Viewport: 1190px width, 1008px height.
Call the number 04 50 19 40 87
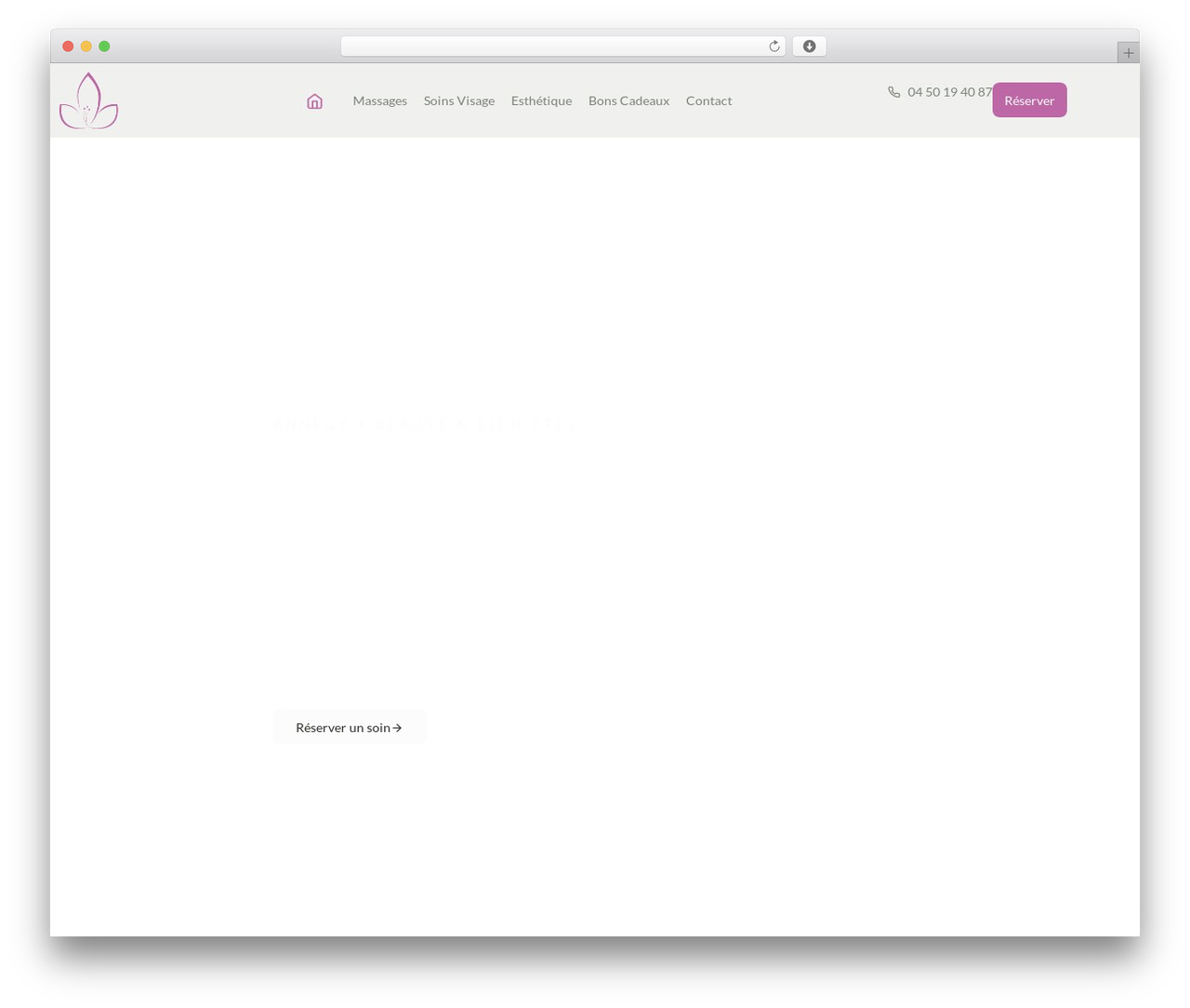949,92
